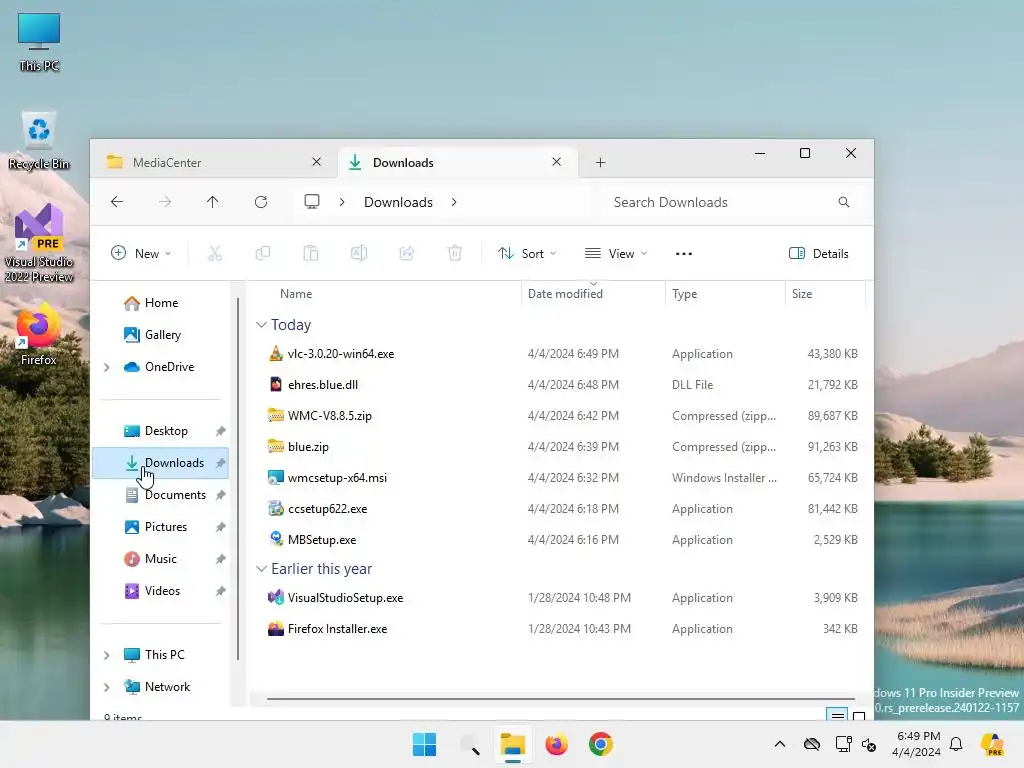The width and height of the screenshot is (1024, 768).
Task: Refresh the Downloads folder view
Action: click(261, 202)
